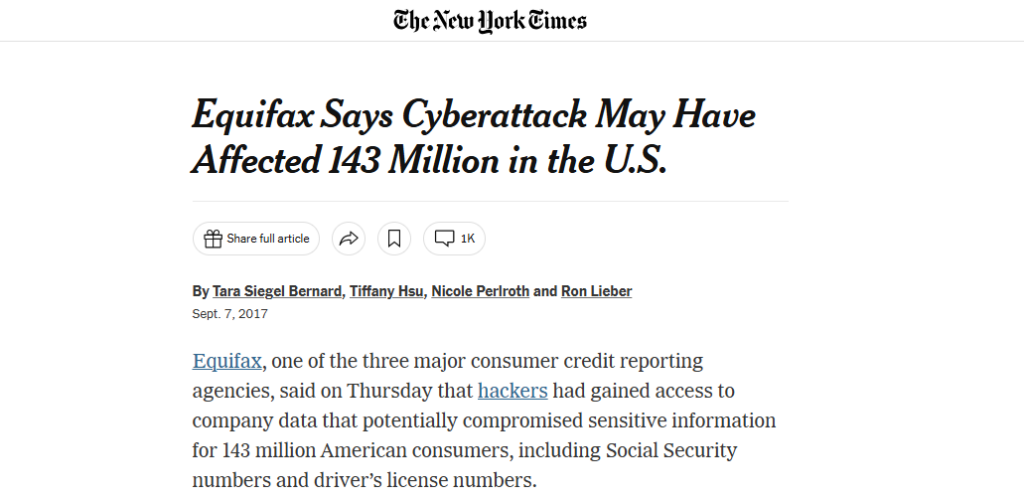Open Tiffany Hsu's author page
The height and width of the screenshot is (500, 1024).
[386, 292]
